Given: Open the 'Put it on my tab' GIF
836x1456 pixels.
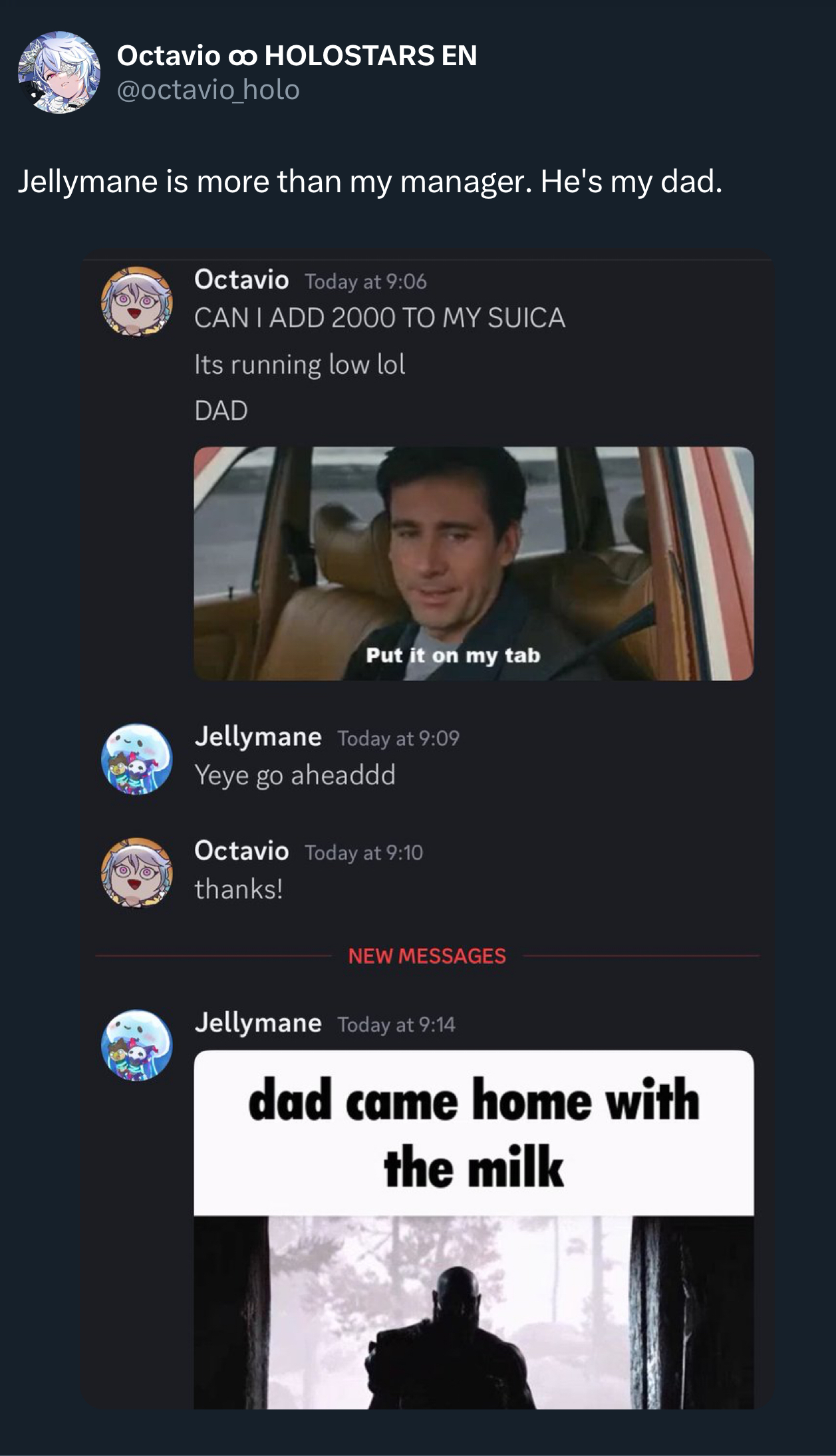Looking at the screenshot, I should (x=474, y=563).
